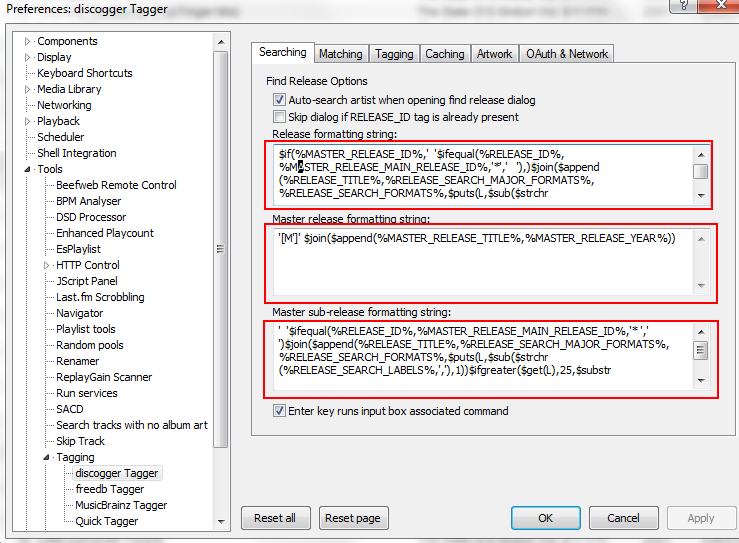739x543 pixels.
Task: Click the Reset page button
Action: (353, 518)
